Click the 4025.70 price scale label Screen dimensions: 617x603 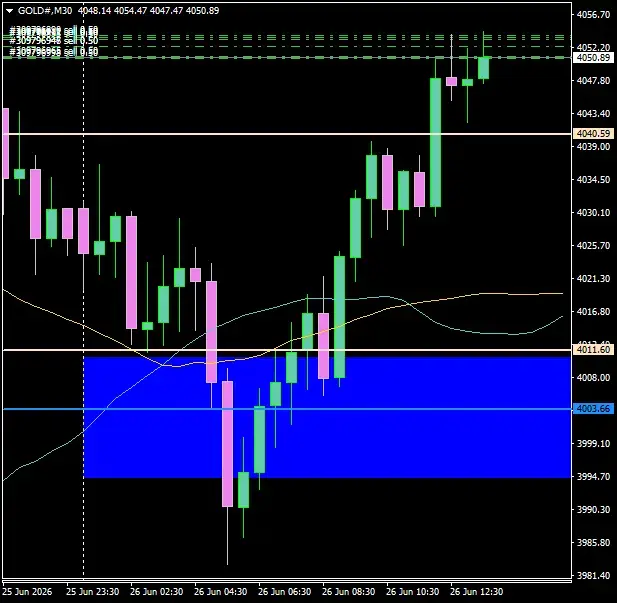(x=593, y=246)
